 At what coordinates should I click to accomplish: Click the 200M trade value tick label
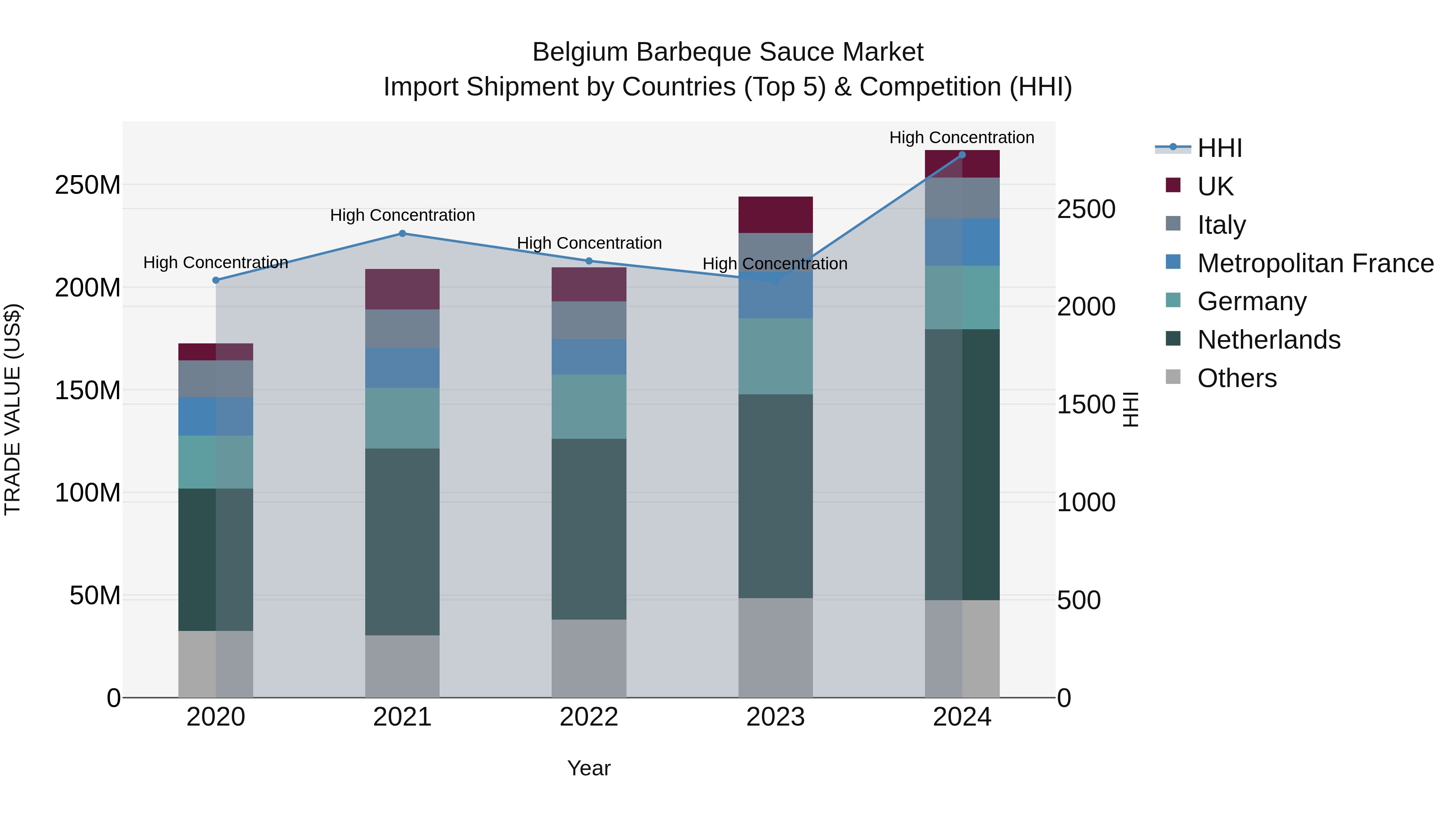[x=88, y=288]
